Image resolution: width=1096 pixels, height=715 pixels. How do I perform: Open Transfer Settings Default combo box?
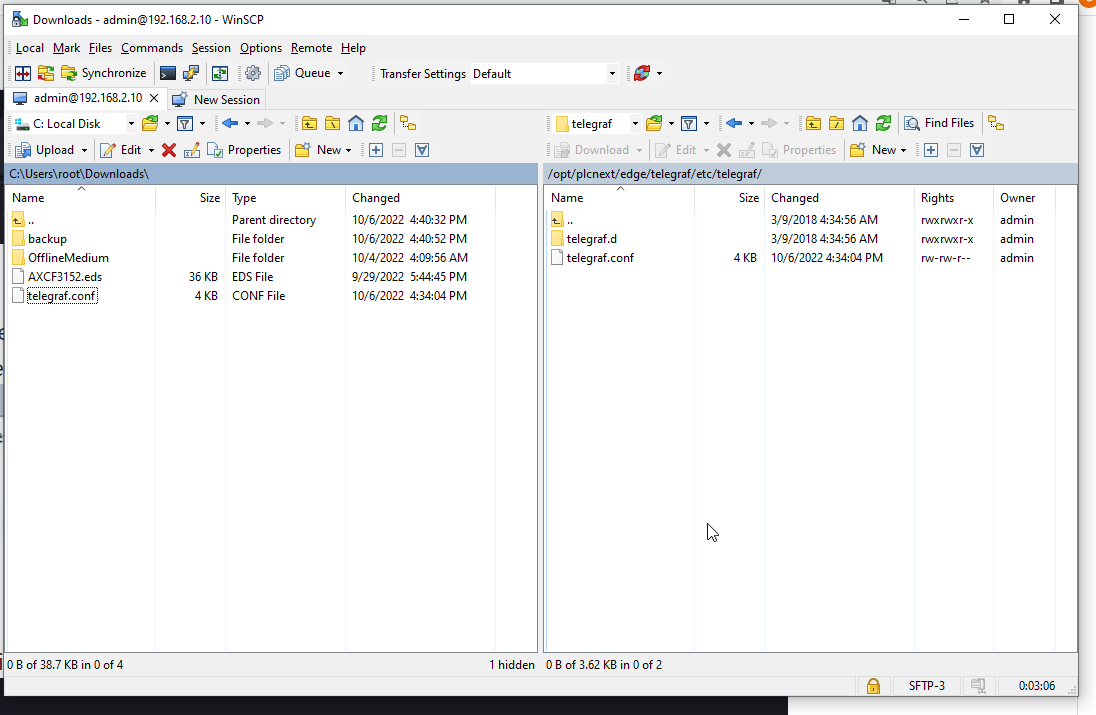pyautogui.click(x=544, y=73)
